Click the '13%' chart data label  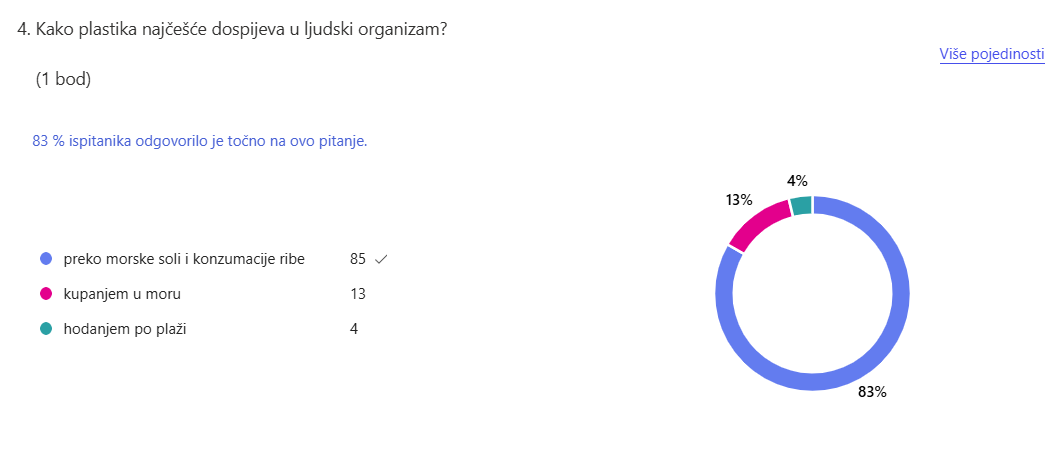(739, 199)
